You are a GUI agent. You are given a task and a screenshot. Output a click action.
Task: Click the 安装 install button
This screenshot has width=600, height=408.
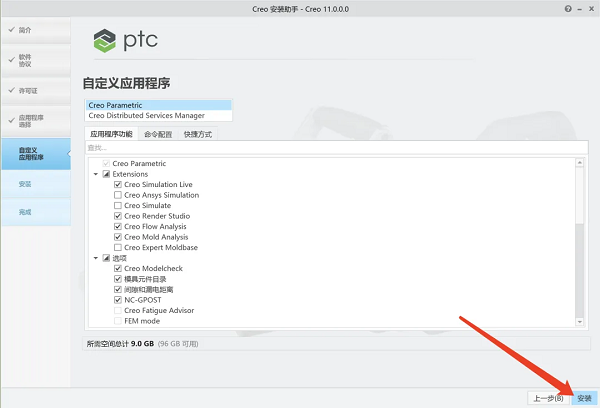click(584, 398)
